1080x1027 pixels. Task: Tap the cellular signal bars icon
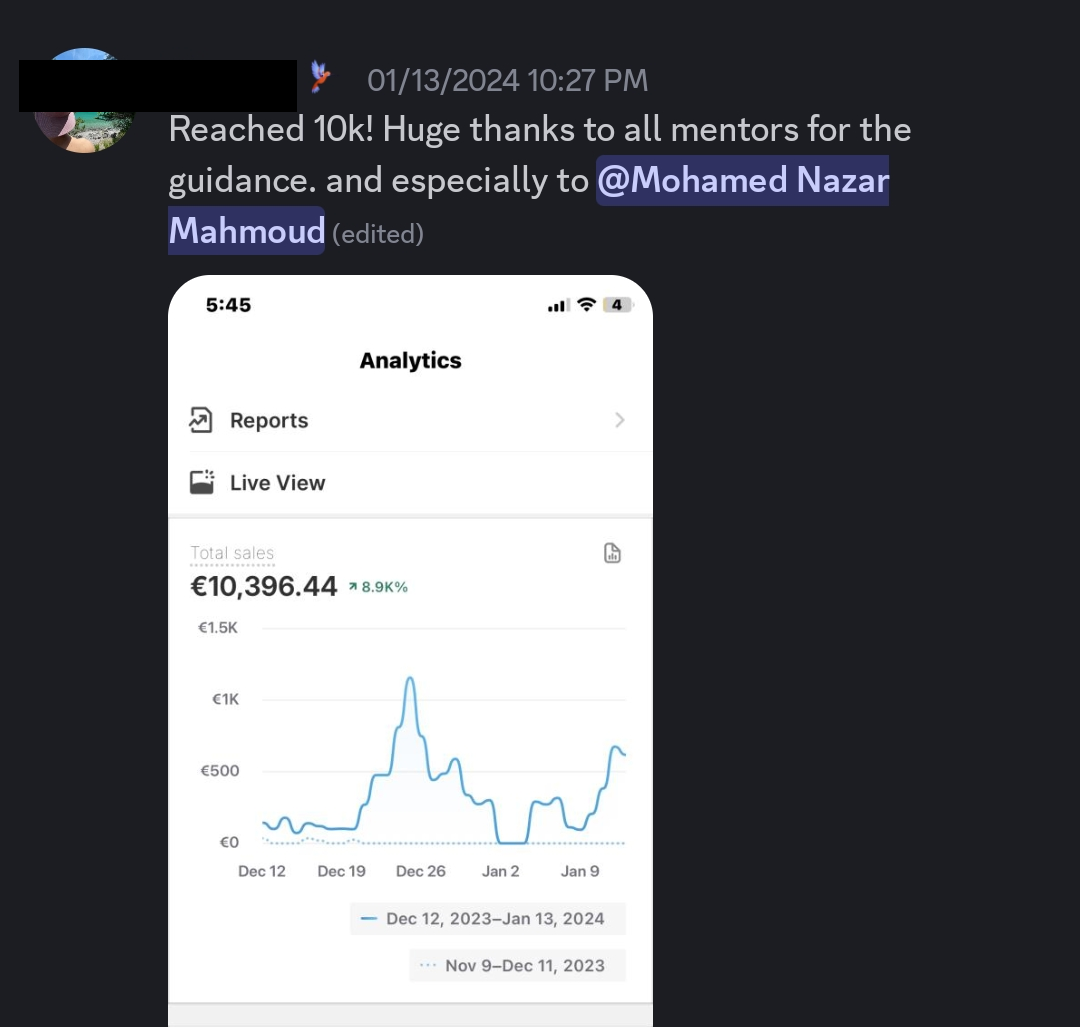click(558, 305)
